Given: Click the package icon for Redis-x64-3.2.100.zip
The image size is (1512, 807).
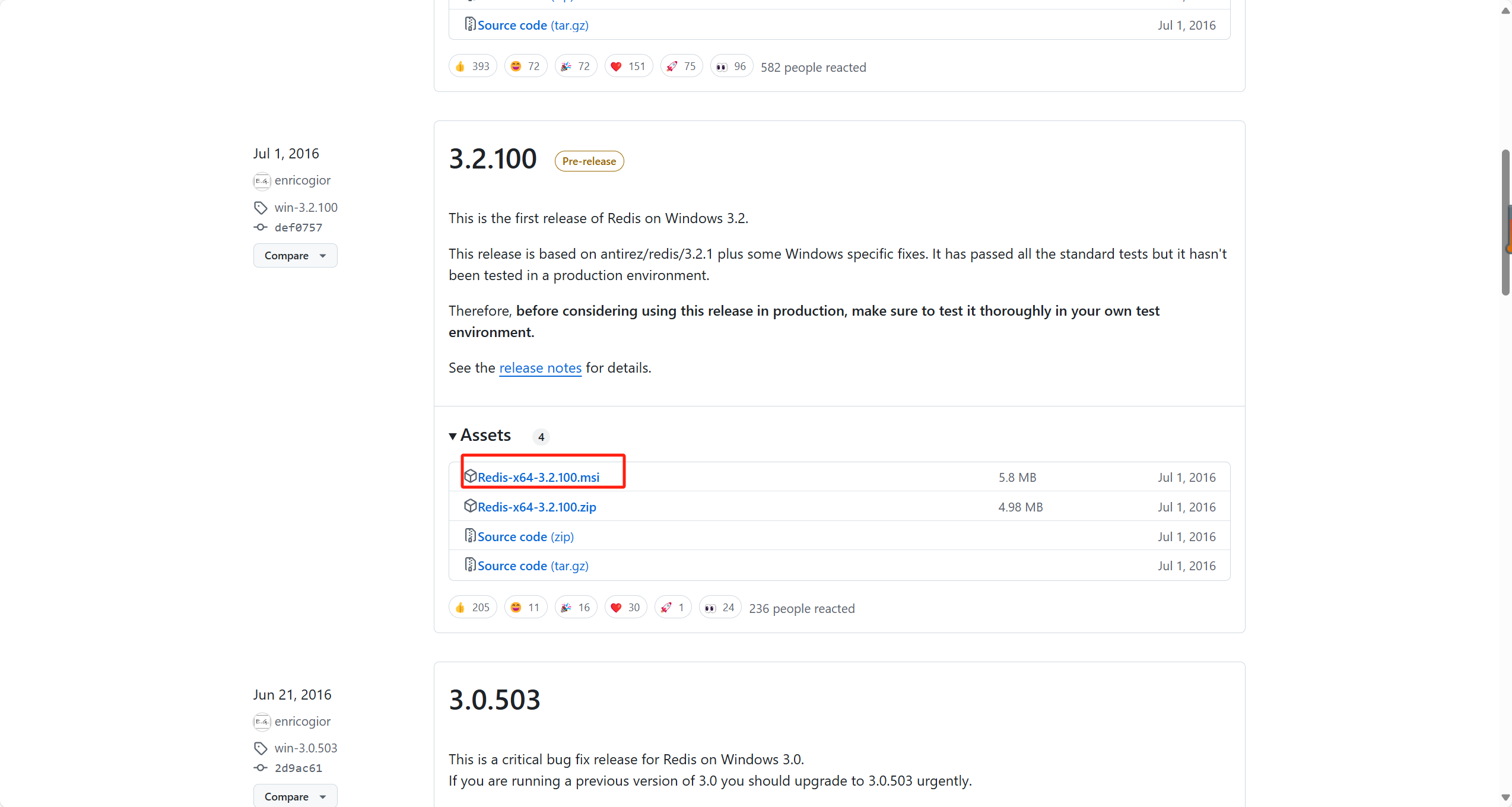Looking at the screenshot, I should tap(470, 506).
